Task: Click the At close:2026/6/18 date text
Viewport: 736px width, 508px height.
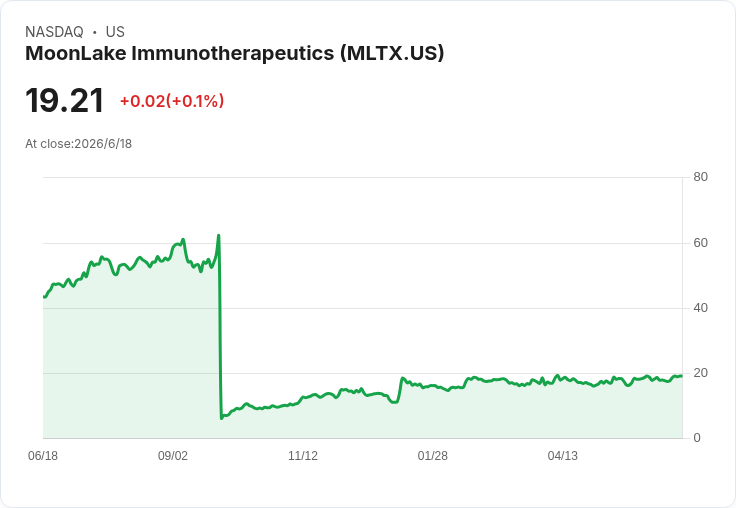Action: pyautogui.click(x=78, y=144)
